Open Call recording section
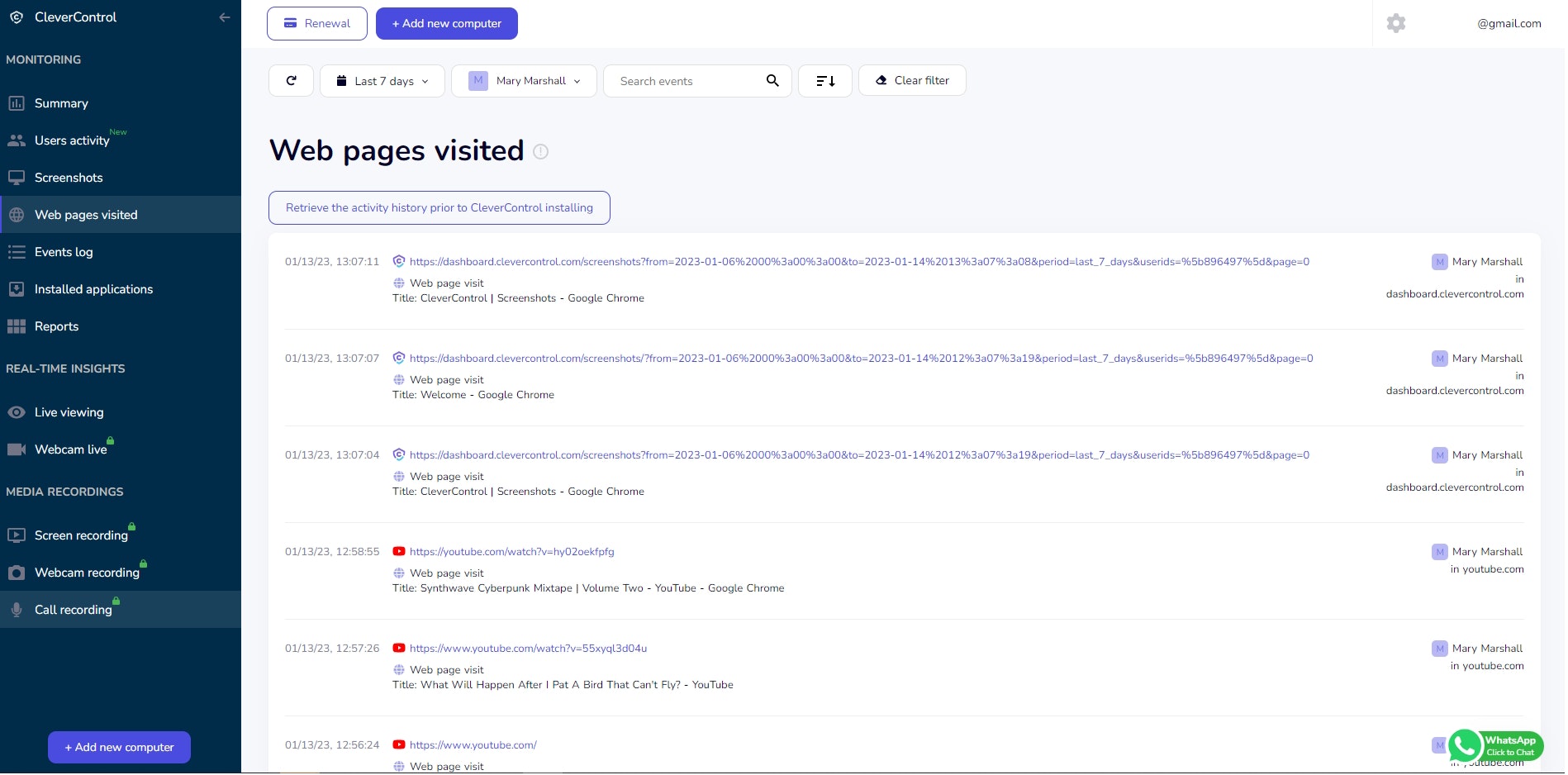Screen dimensions: 1568x775 (121, 610)
